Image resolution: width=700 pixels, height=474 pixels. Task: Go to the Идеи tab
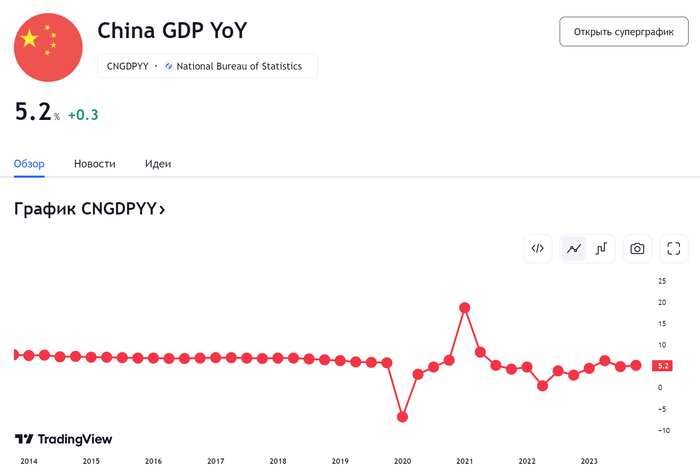(x=158, y=164)
